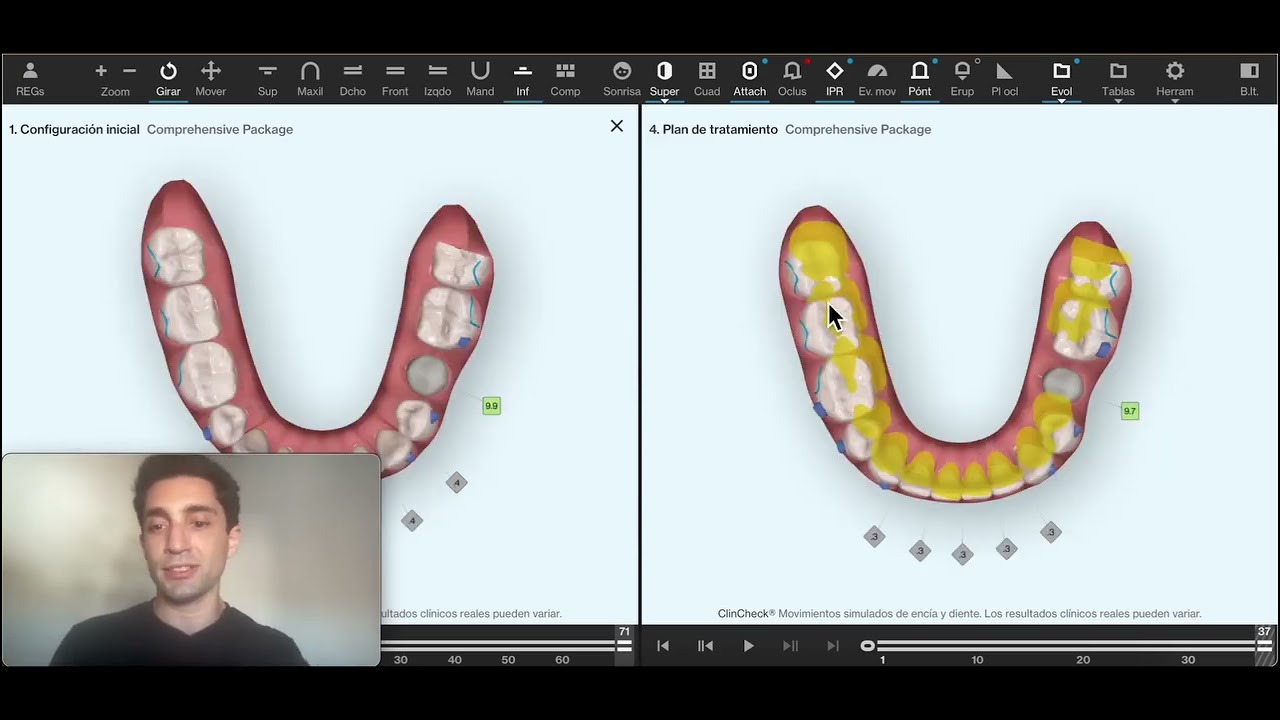
Task: Open the Evol dropdown
Action: (1061, 80)
